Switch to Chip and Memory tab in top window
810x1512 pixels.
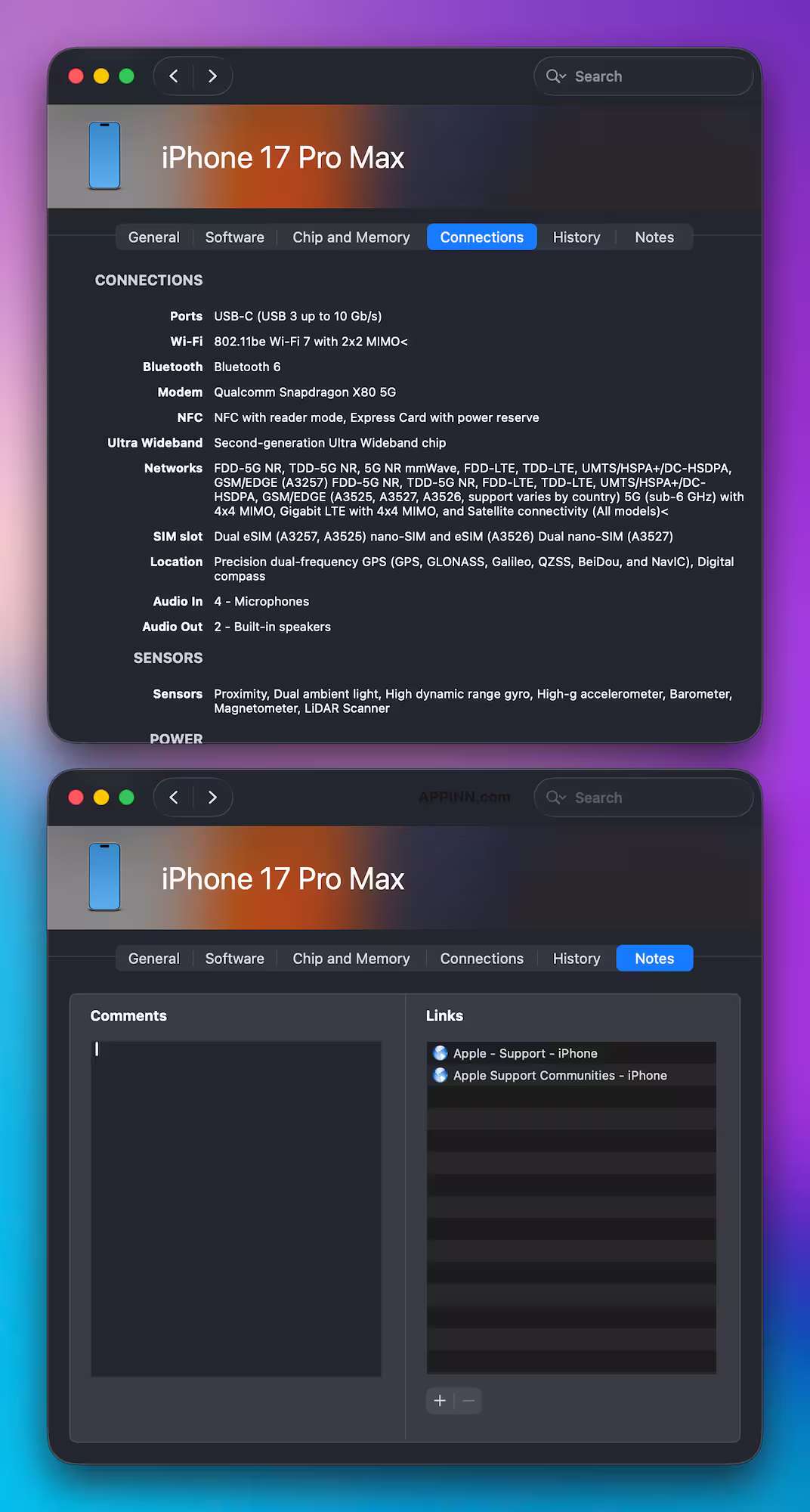pyautogui.click(x=351, y=237)
